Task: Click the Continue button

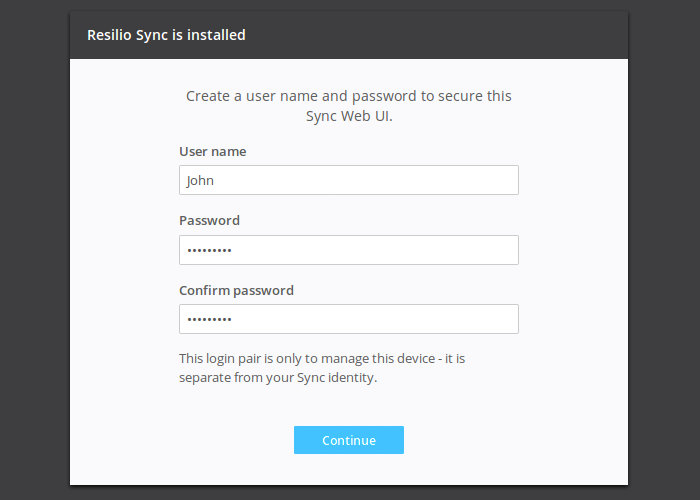Action: click(x=349, y=440)
